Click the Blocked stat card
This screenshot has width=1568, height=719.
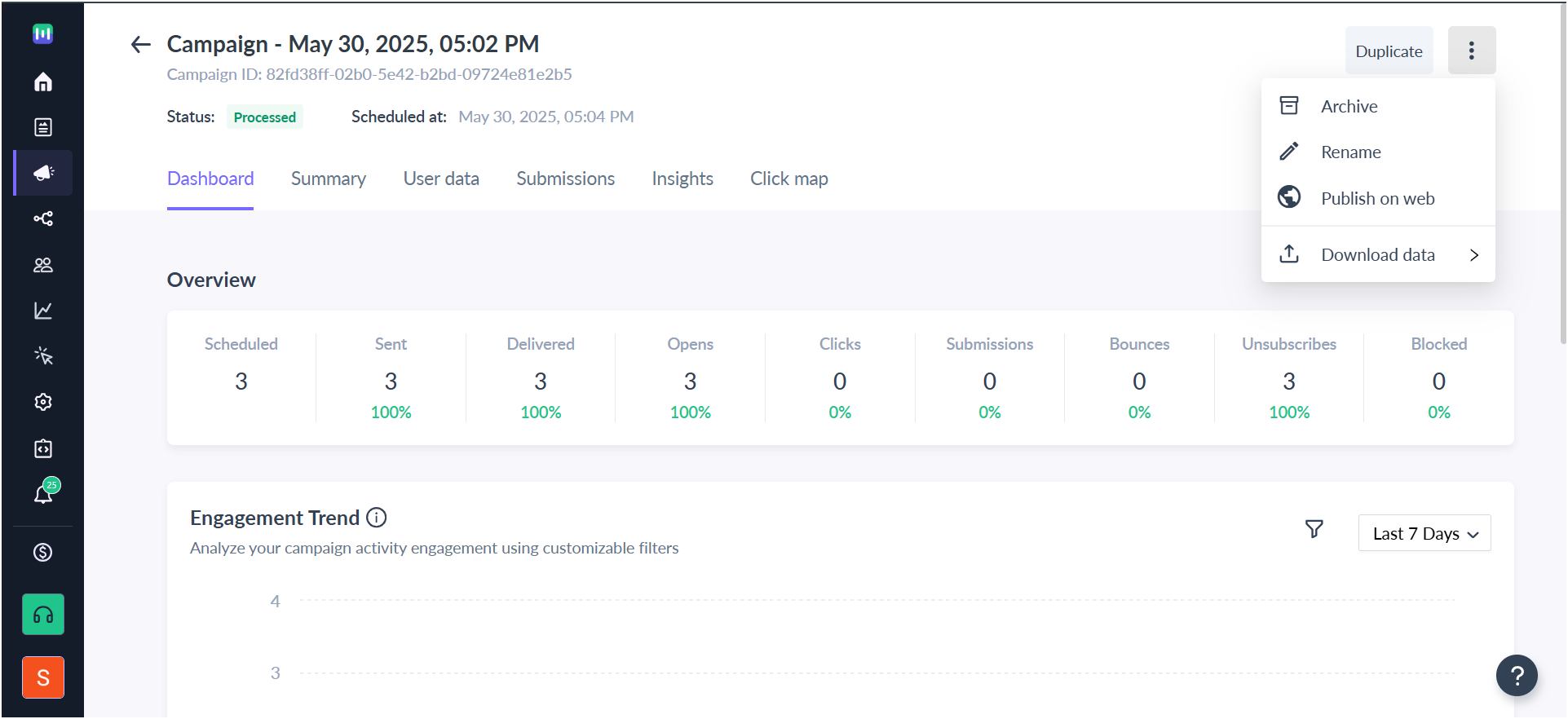click(1439, 377)
